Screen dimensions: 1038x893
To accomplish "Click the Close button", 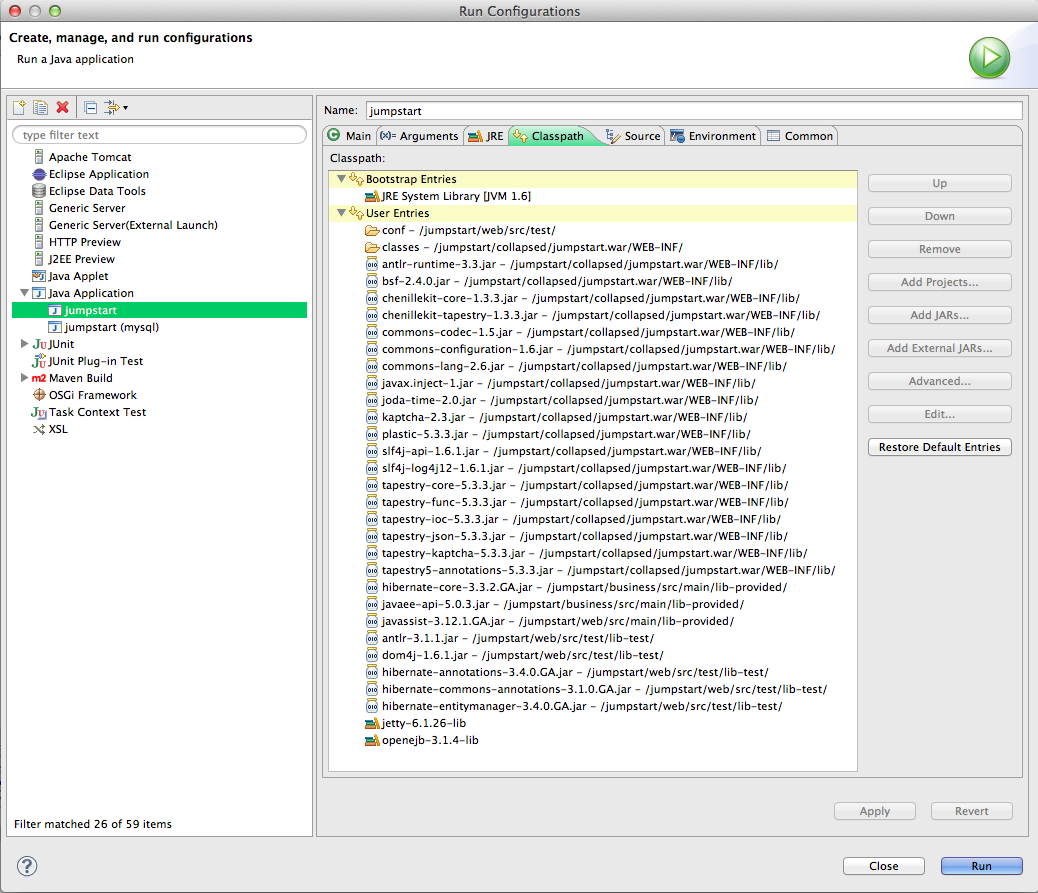I will [884, 866].
